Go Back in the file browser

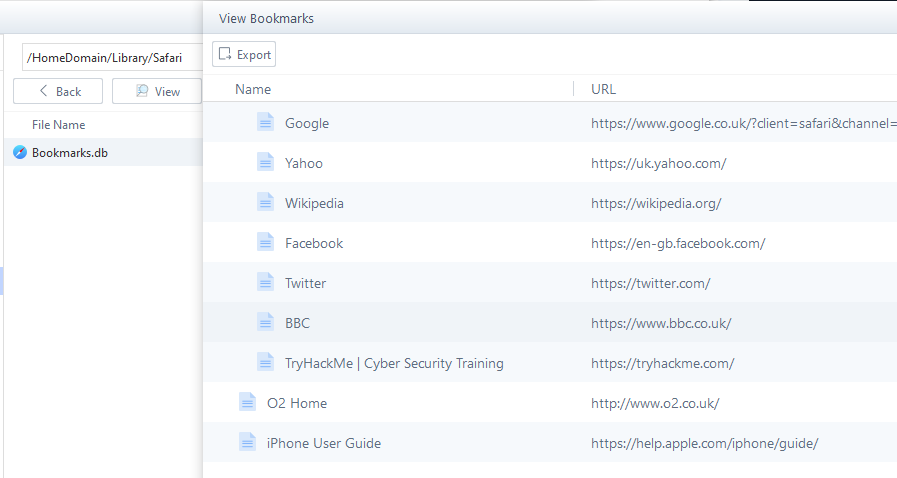click(x=58, y=91)
